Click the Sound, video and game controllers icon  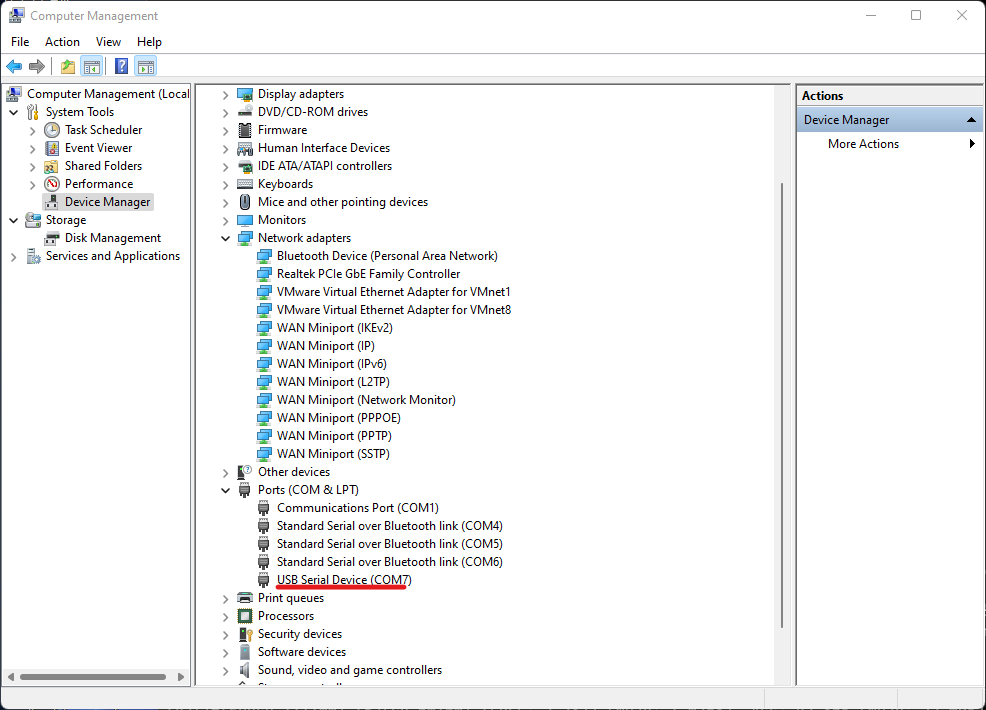coord(245,670)
